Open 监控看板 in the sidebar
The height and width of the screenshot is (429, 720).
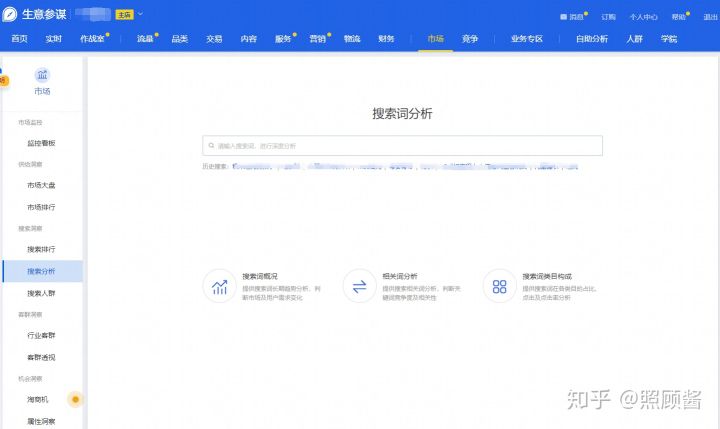(x=41, y=143)
